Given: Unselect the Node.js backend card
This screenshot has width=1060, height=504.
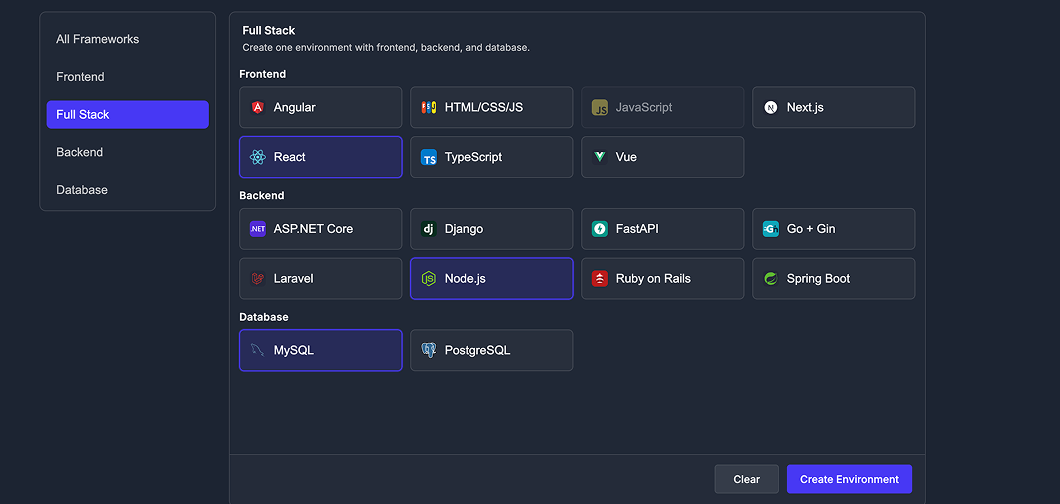Looking at the screenshot, I should 491,278.
